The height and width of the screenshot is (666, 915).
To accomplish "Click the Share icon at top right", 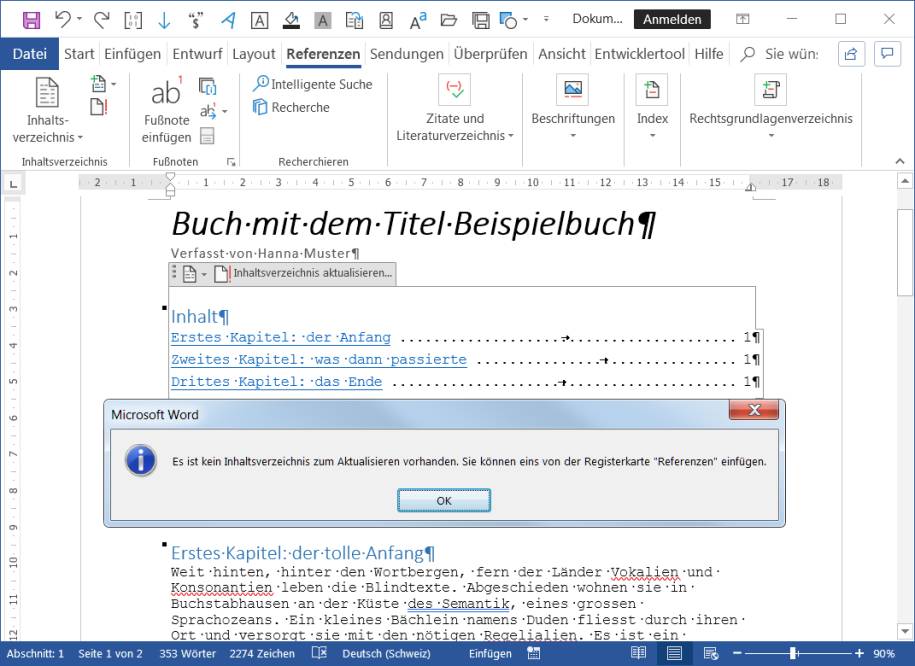I will point(850,54).
